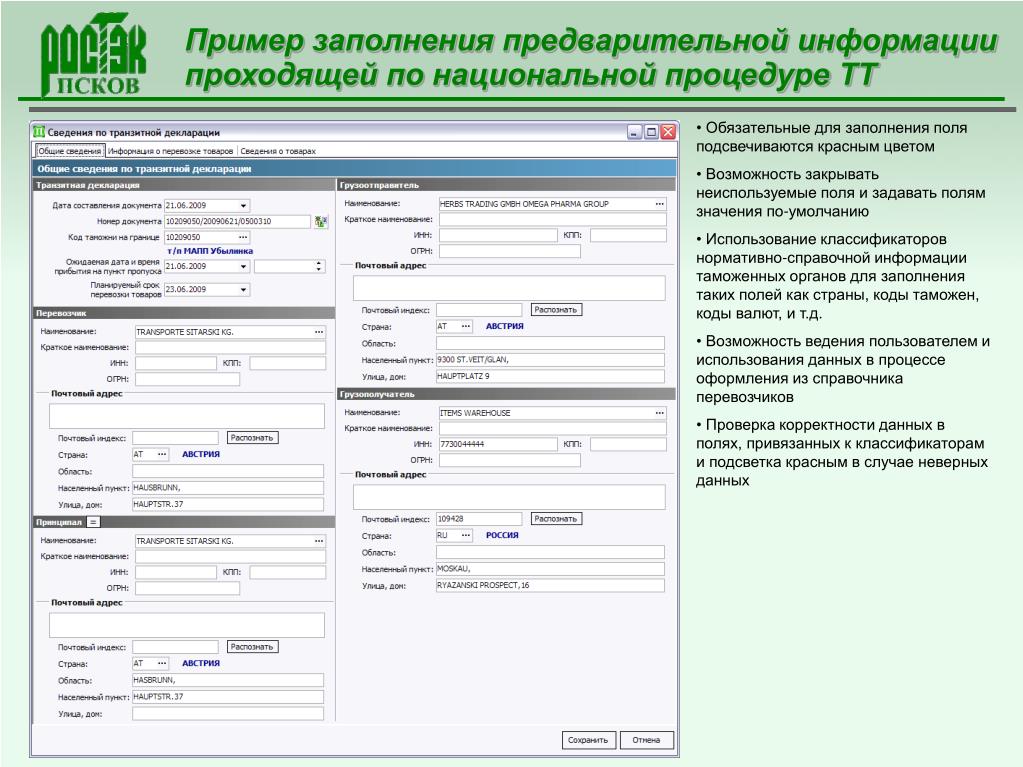The height and width of the screenshot is (767, 1023).
Task: Click the Грузополучатель ИНН field with 7730044444
Action: click(x=498, y=445)
